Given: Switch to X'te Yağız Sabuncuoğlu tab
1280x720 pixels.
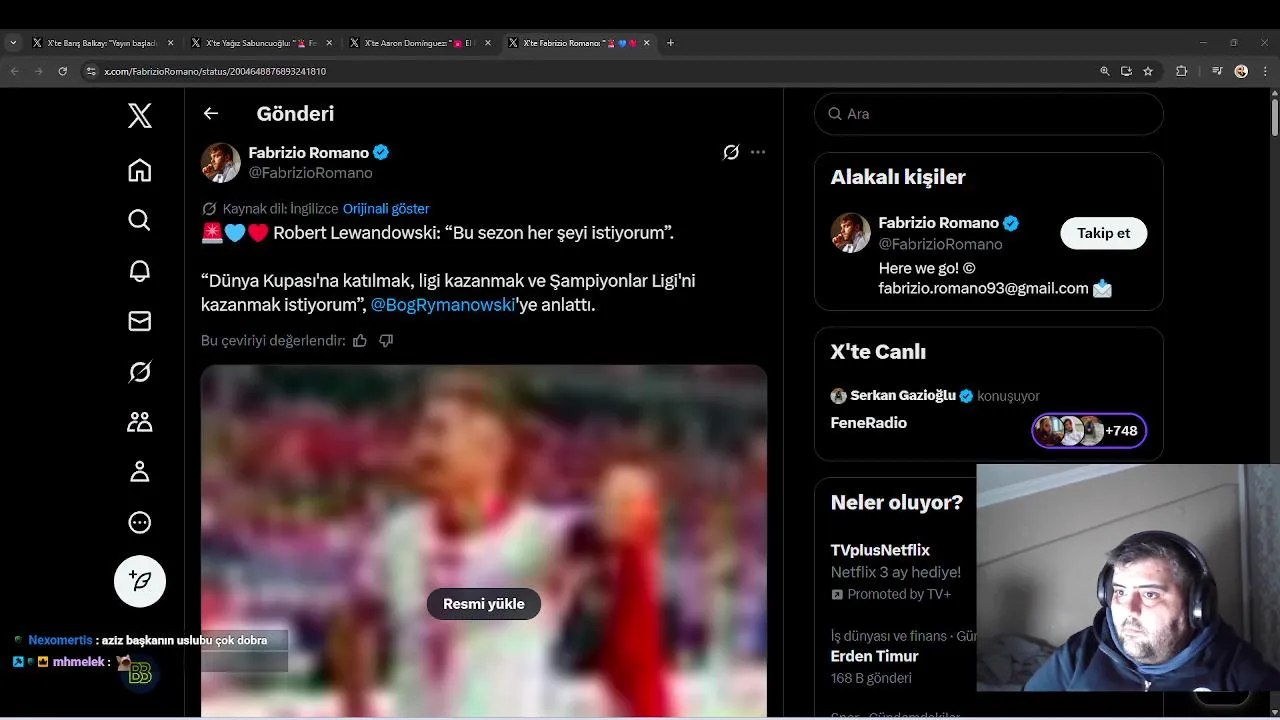Looking at the screenshot, I should point(262,43).
